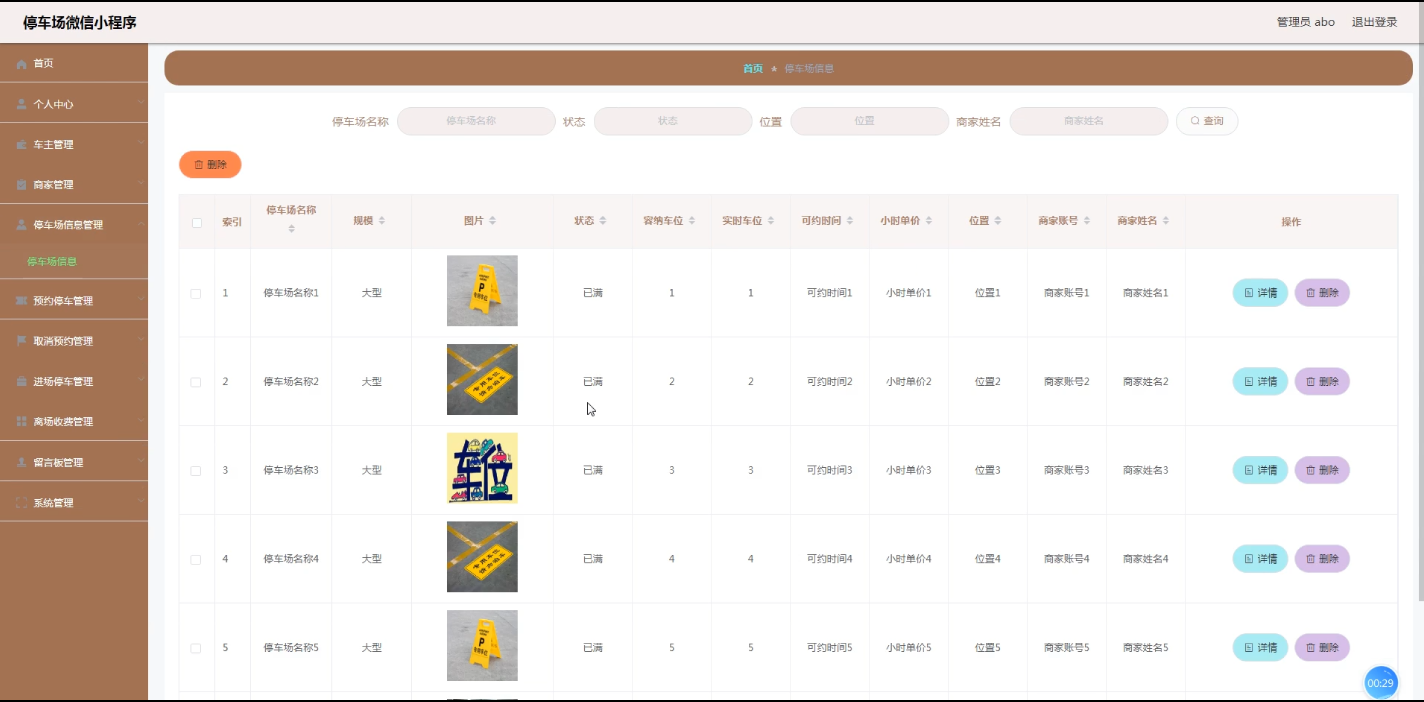Expand 个人中心 menu via its chevron
This screenshot has width=1424, height=702.
141,103
